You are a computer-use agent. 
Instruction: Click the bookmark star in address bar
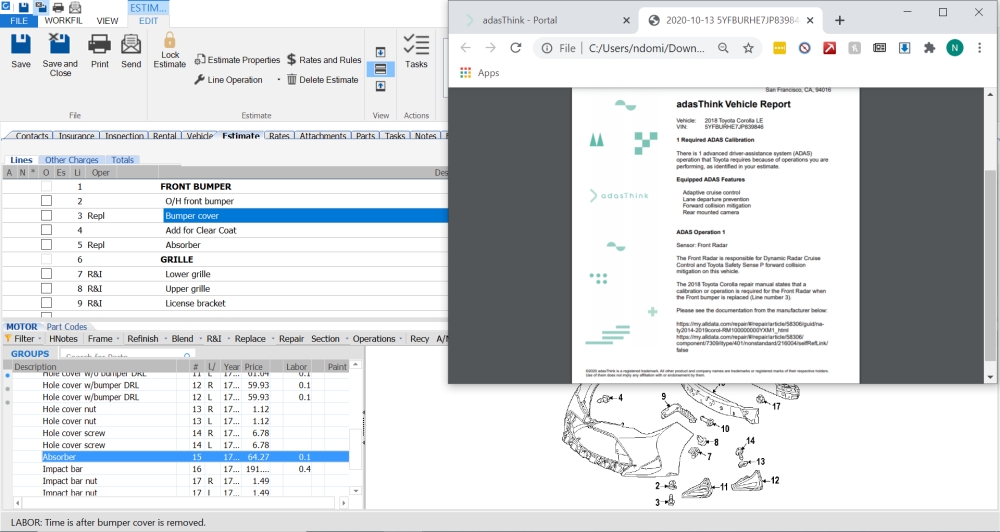click(748, 48)
